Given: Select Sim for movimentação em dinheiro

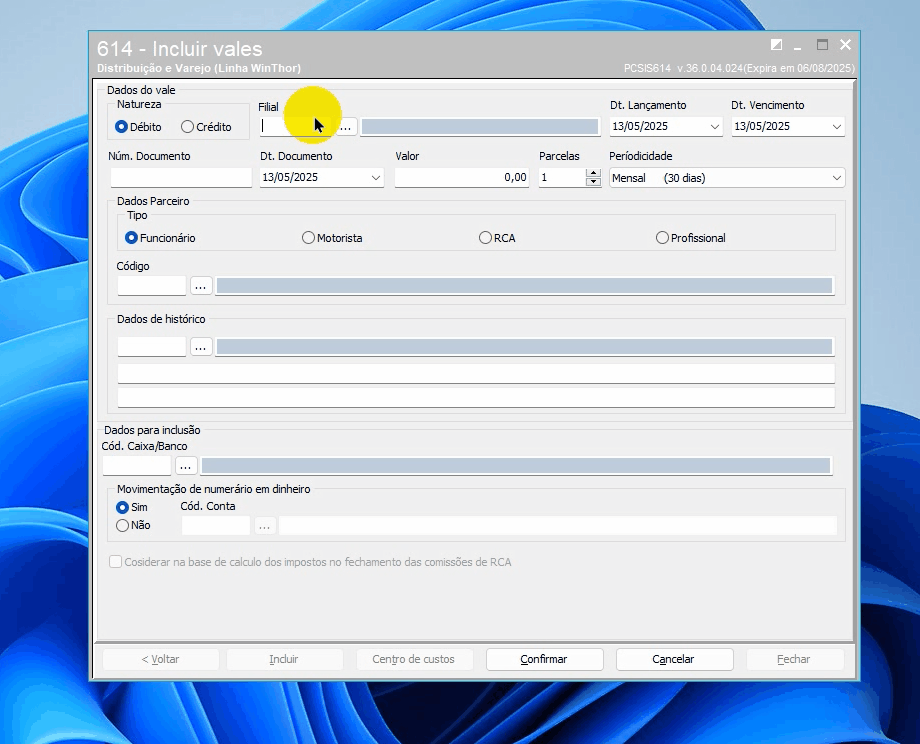Looking at the screenshot, I should (132, 507).
